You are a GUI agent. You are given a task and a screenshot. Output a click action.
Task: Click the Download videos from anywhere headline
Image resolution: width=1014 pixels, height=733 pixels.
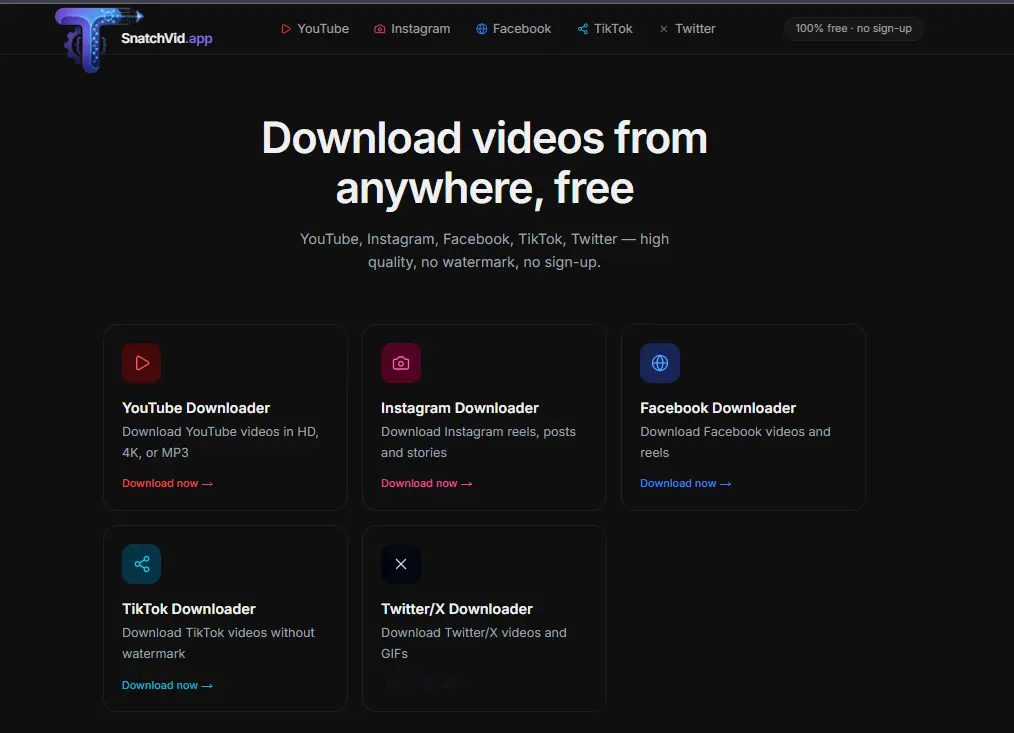[484, 163]
